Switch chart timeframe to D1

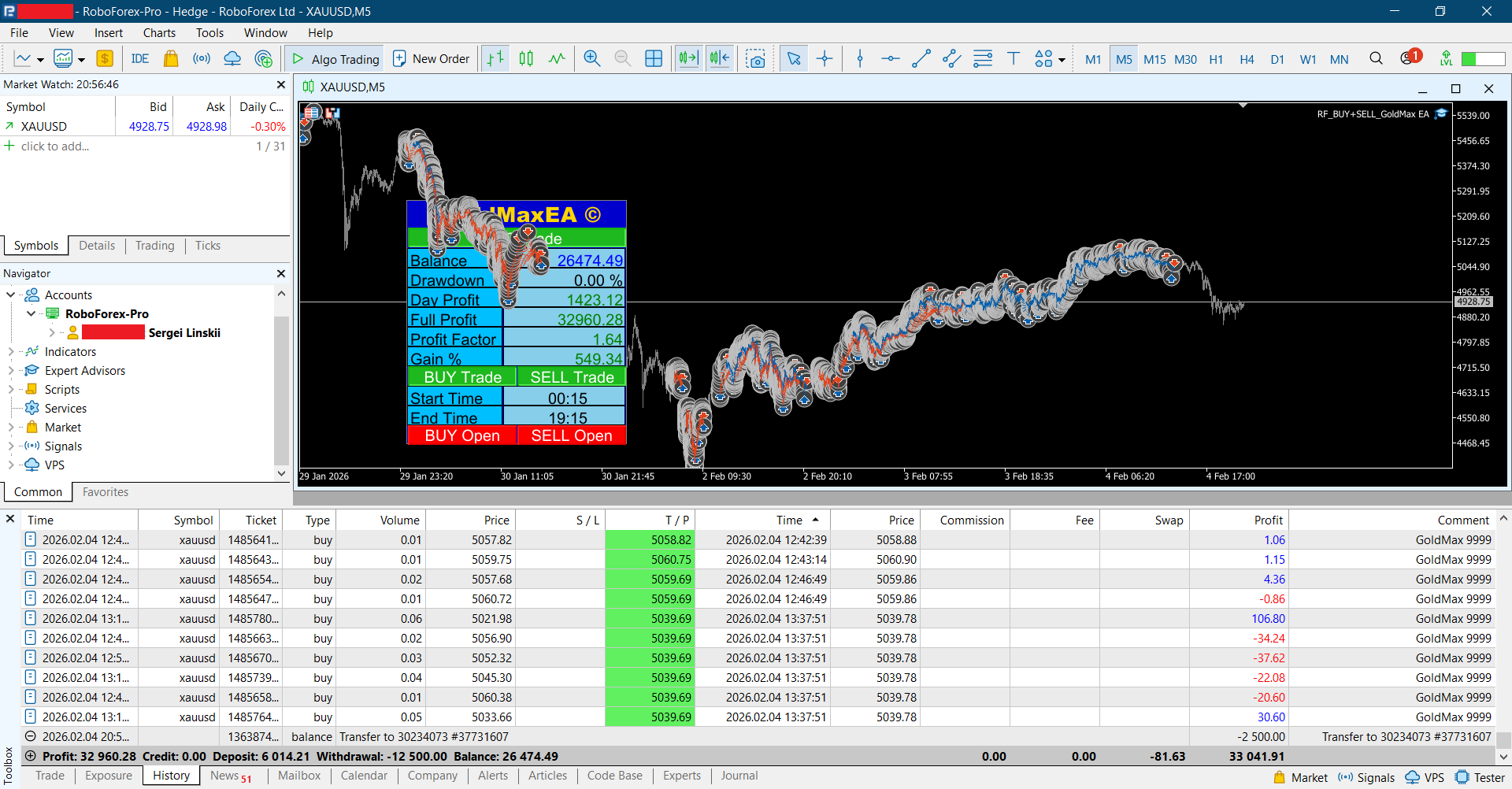point(1277,60)
